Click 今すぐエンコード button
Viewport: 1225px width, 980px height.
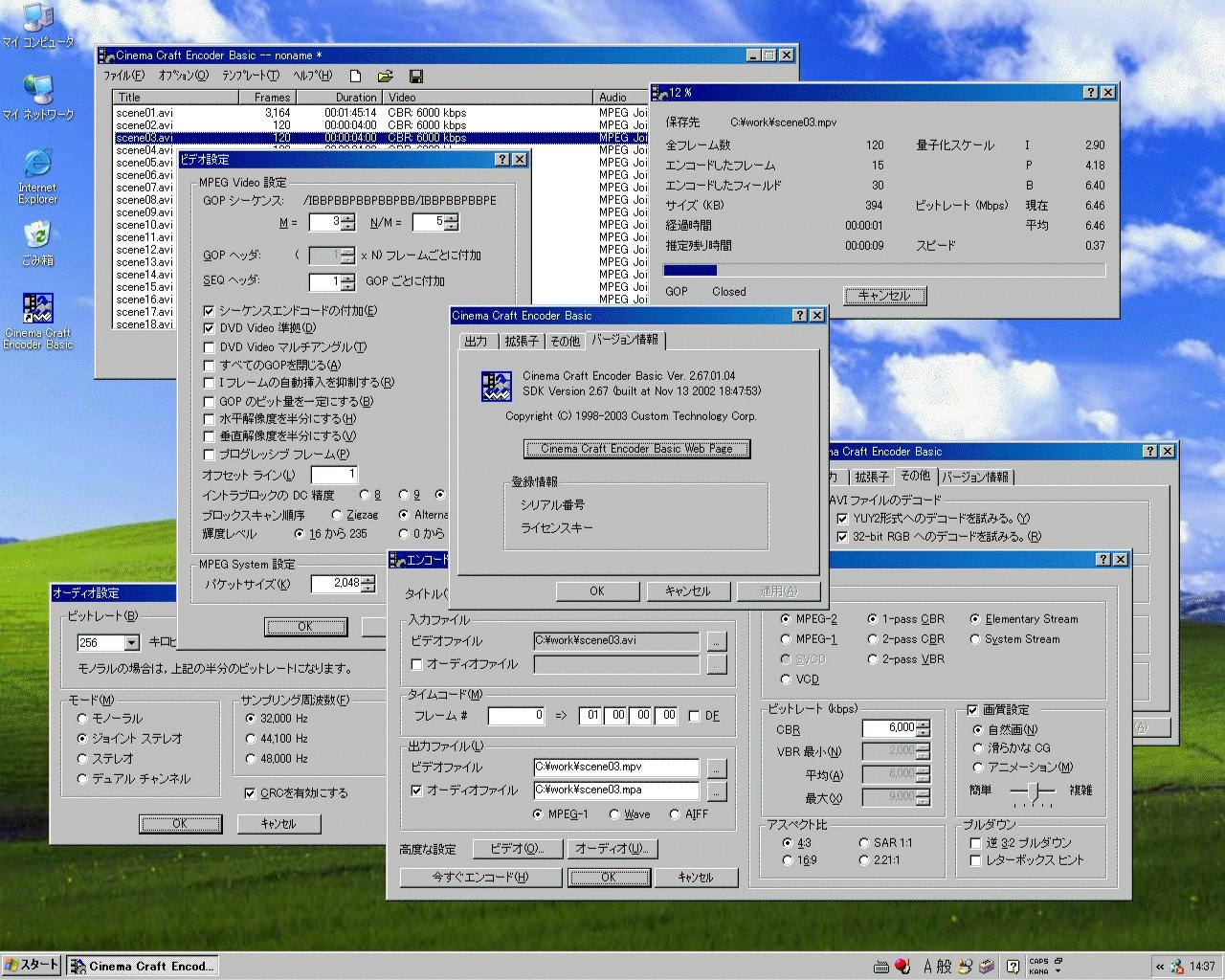coord(479,878)
